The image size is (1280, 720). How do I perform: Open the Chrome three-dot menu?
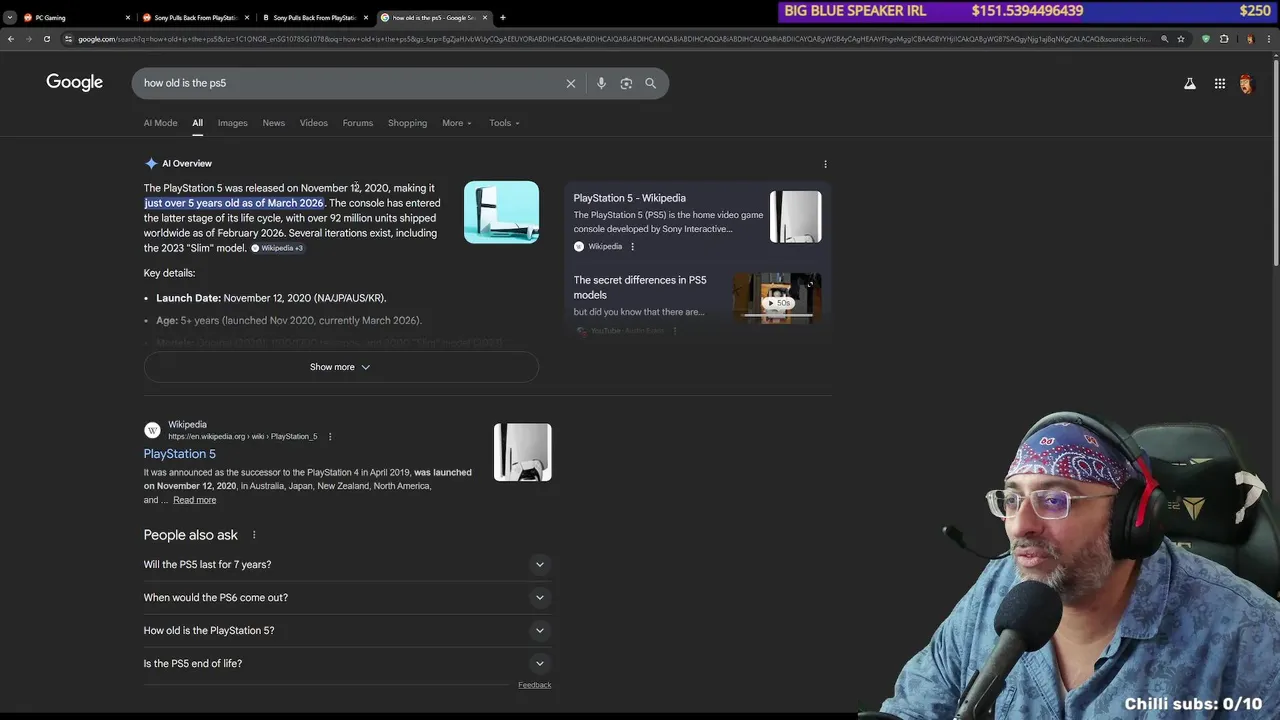[1269, 39]
